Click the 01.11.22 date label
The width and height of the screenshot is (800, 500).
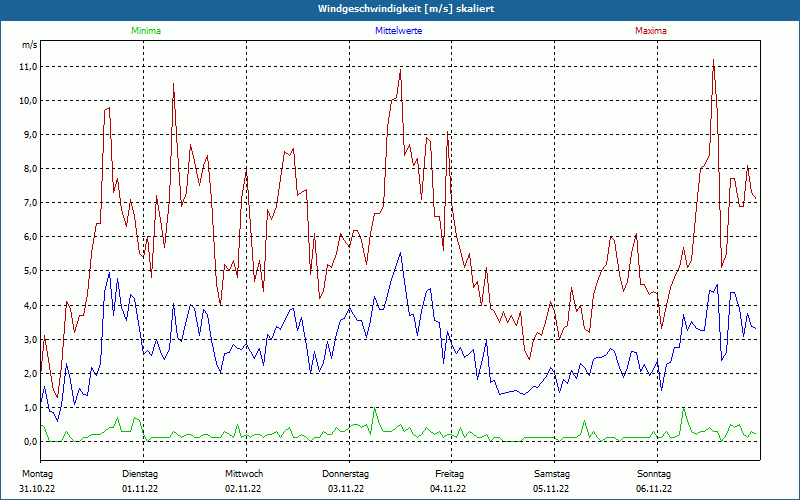tap(140, 489)
